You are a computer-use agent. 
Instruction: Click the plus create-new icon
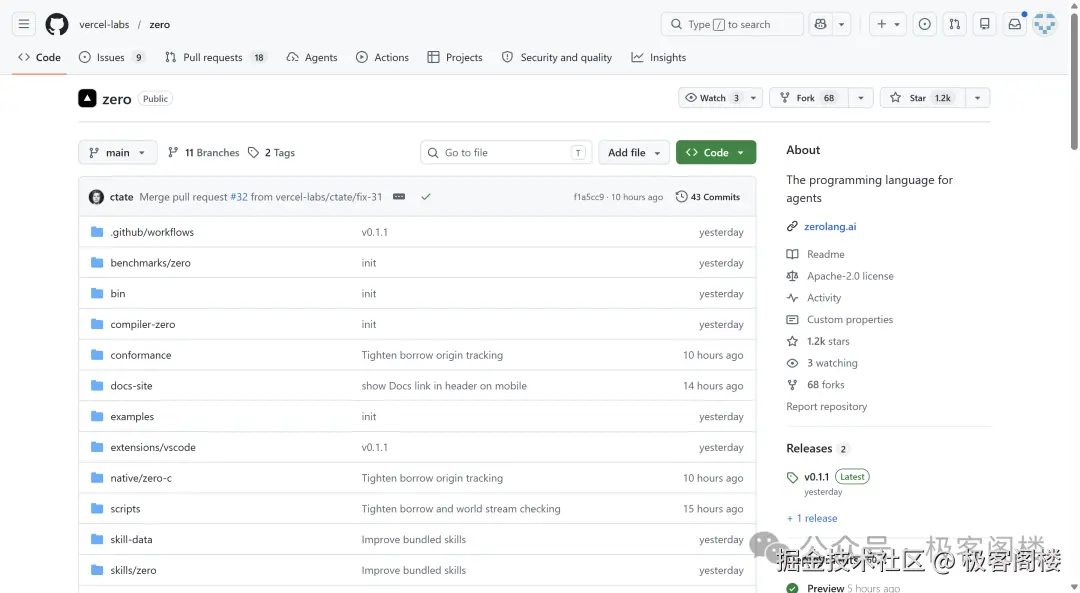point(881,24)
